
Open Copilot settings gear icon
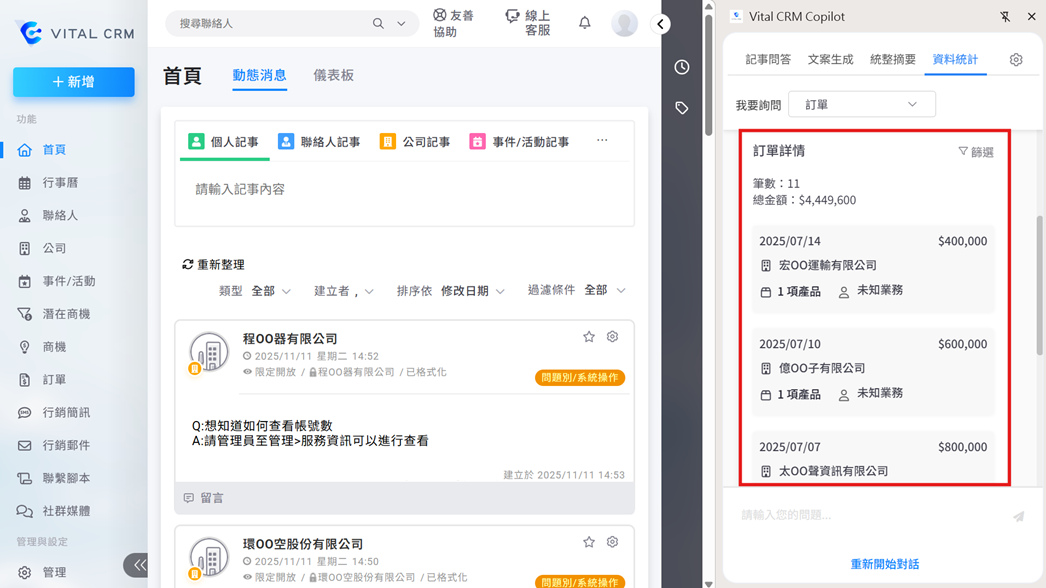[1016, 60]
